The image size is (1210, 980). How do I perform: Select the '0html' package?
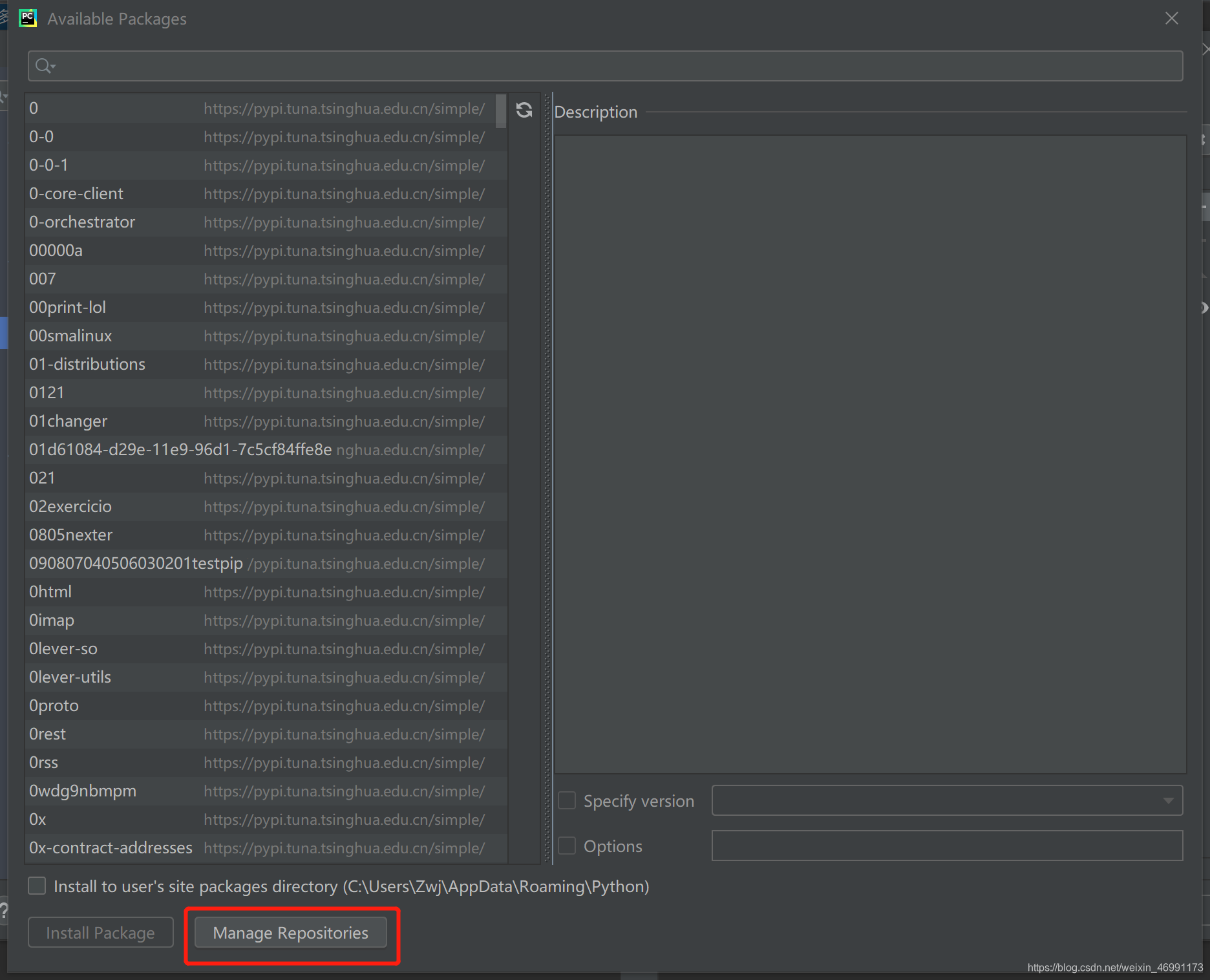[x=266, y=592]
